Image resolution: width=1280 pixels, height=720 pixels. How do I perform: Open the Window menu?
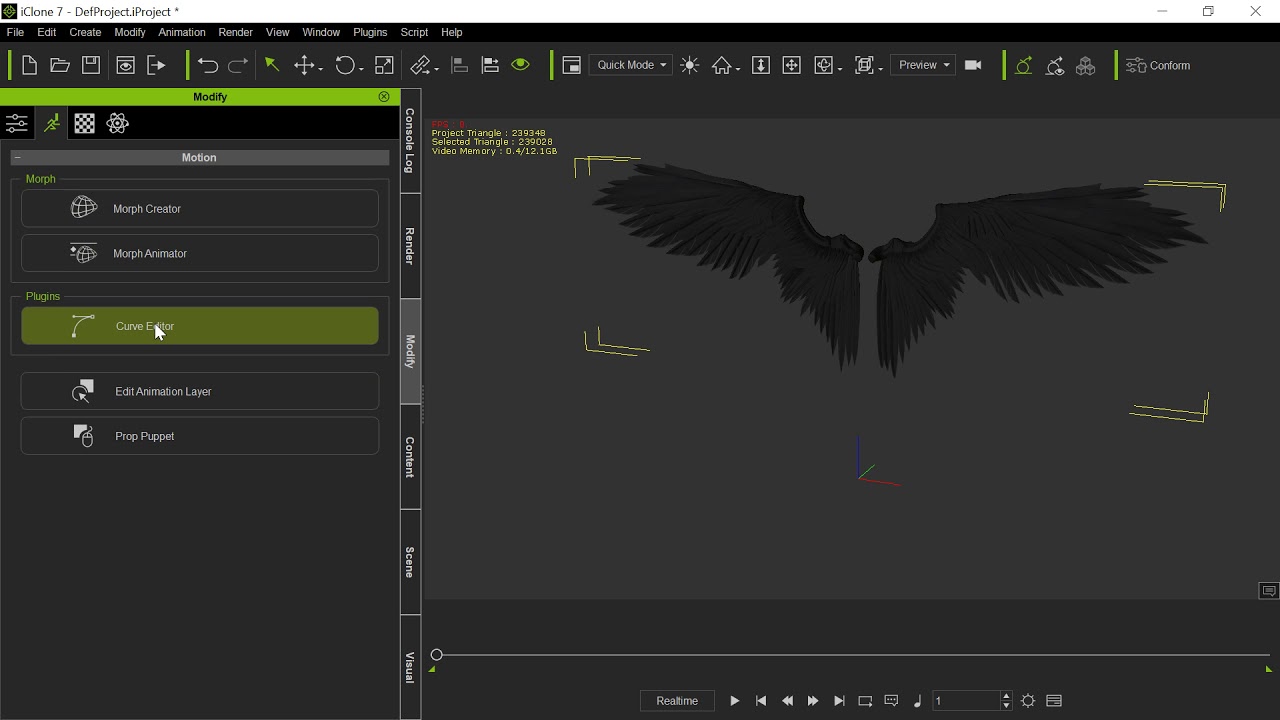click(x=321, y=32)
